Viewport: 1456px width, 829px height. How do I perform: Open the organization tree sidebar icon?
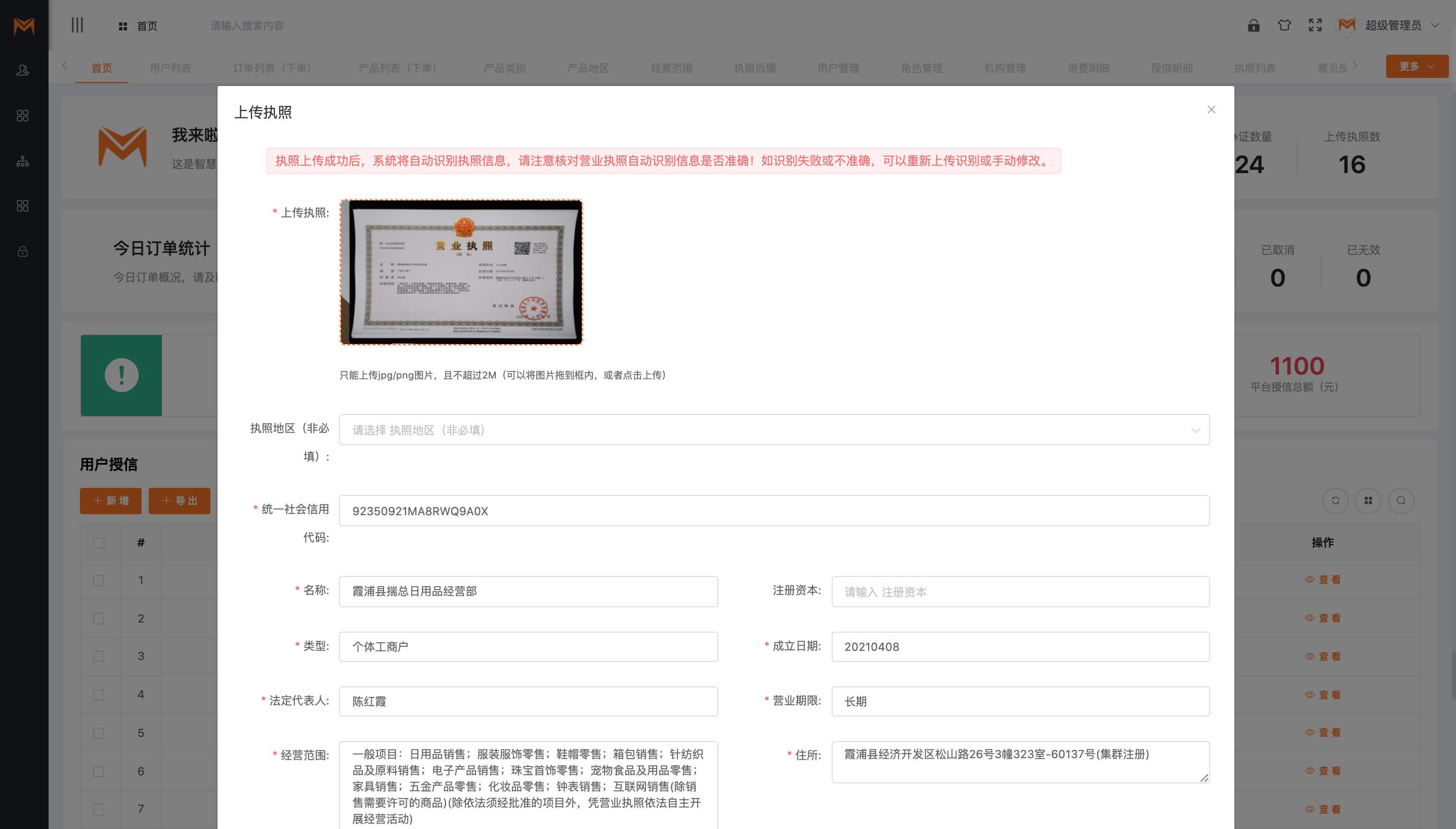23,161
